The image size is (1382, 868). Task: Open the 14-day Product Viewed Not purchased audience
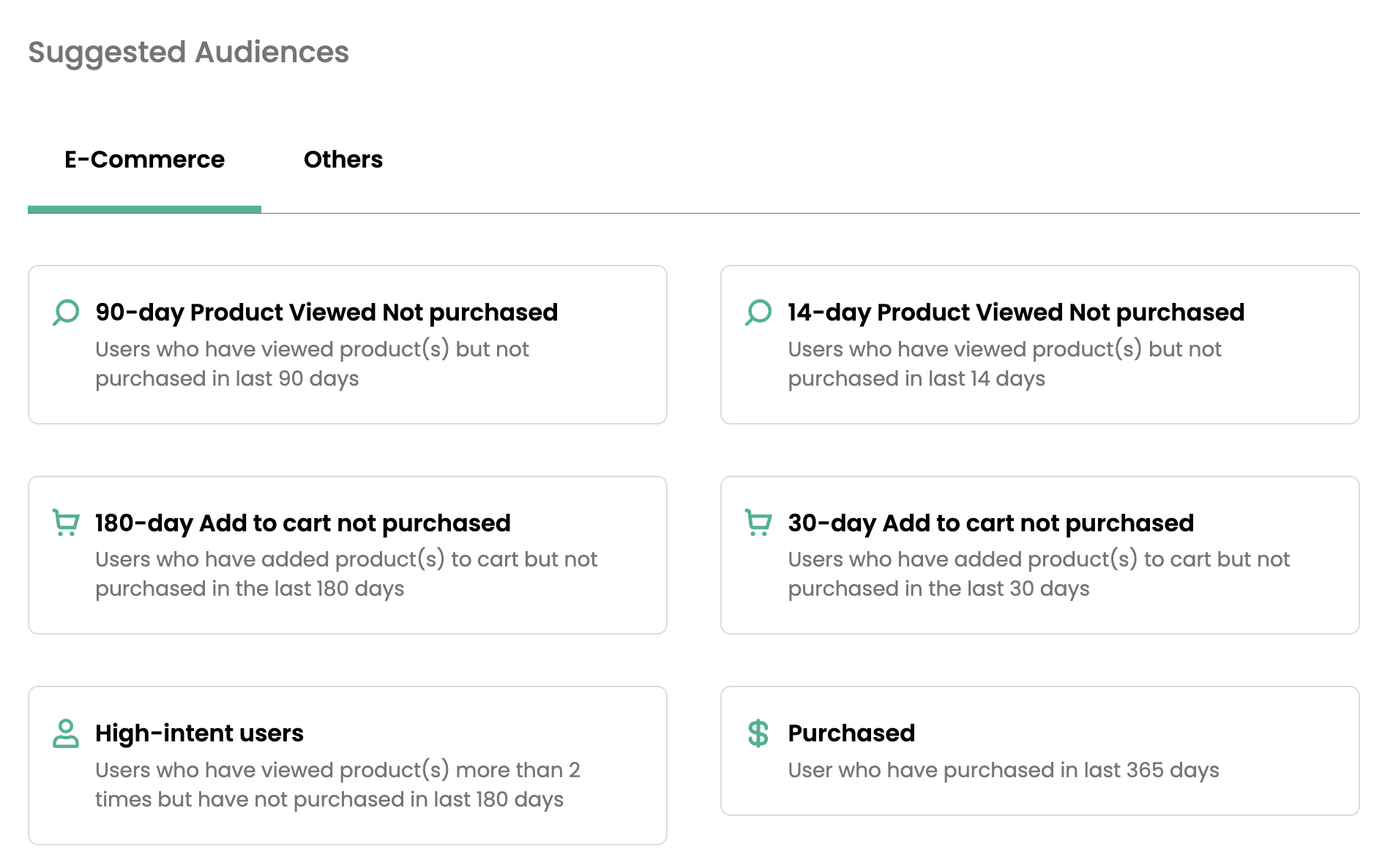coord(1039,345)
